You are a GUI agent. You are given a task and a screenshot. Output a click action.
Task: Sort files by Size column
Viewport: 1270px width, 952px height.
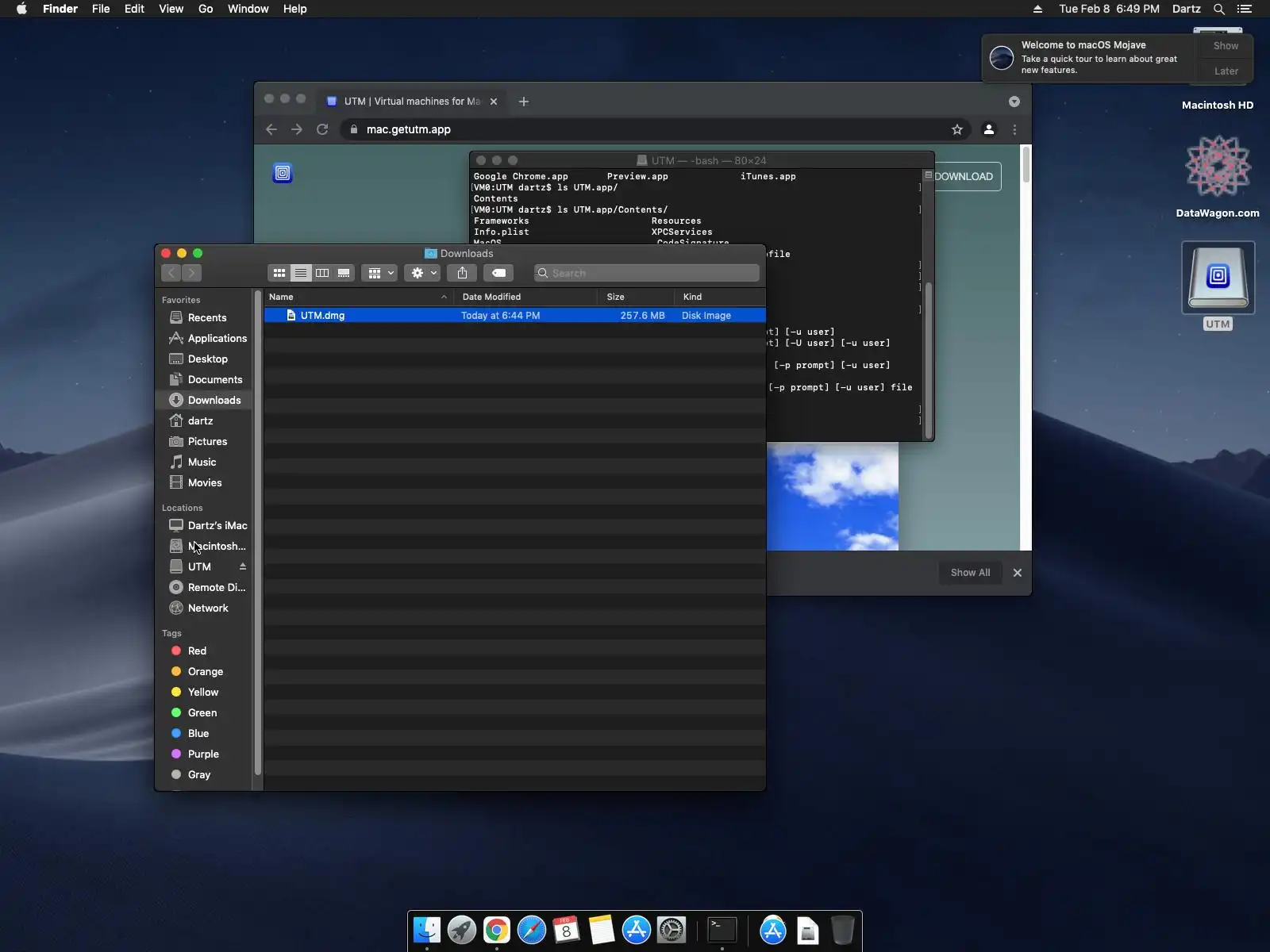tap(636, 297)
